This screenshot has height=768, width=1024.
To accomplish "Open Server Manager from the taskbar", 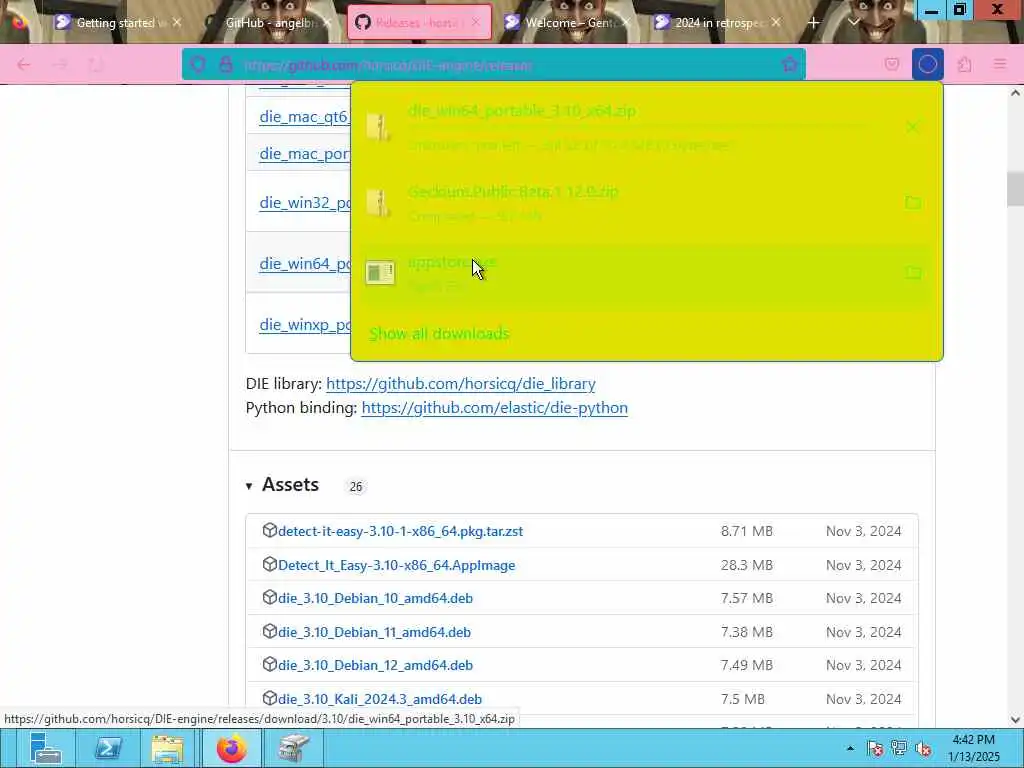I will pos(45,748).
